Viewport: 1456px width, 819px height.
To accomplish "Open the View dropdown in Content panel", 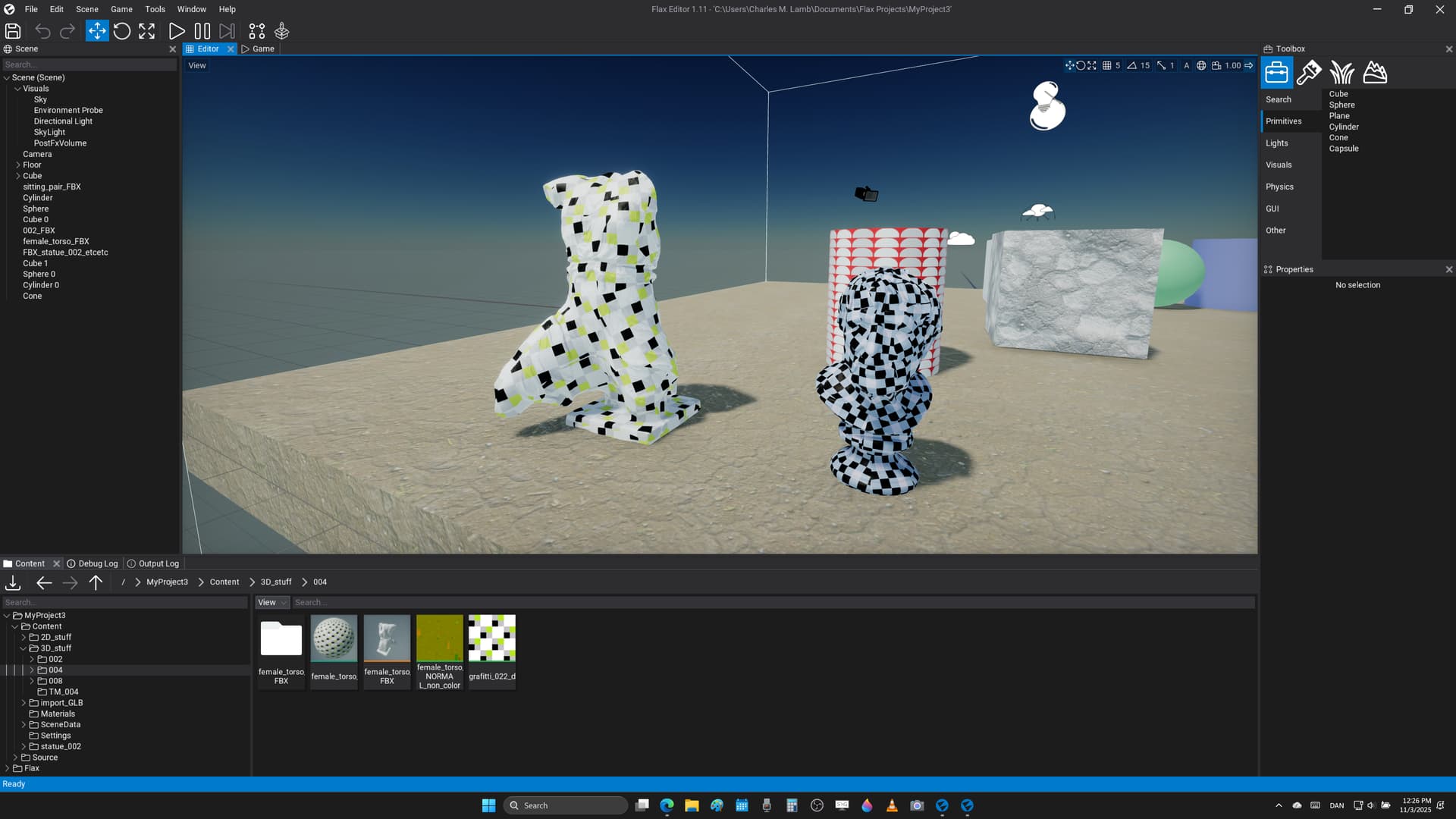I will click(271, 603).
